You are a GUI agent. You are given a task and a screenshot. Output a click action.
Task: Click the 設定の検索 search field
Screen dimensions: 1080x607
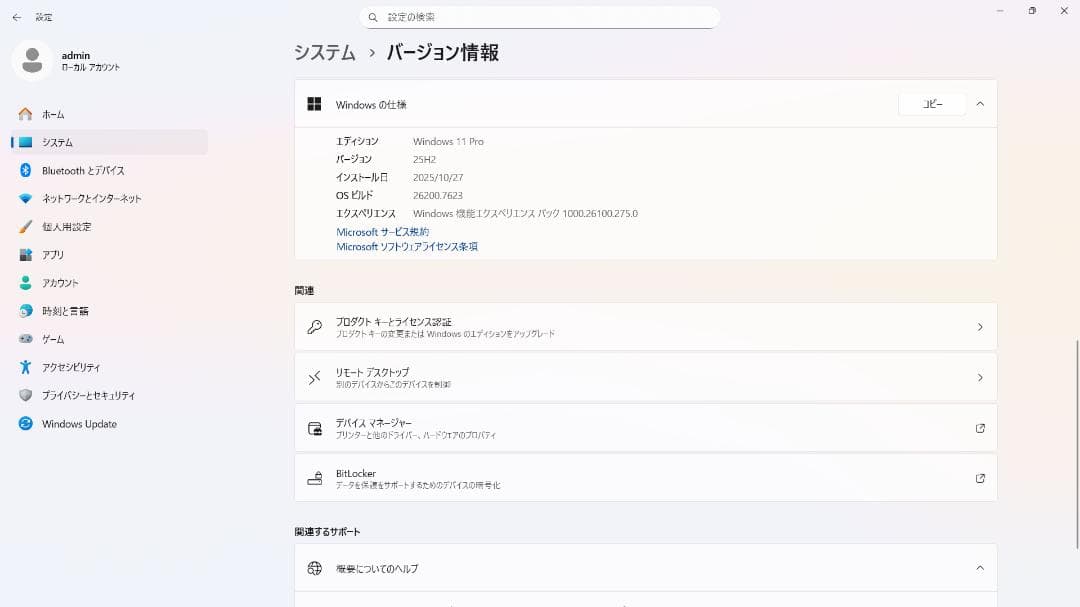[x=540, y=16]
